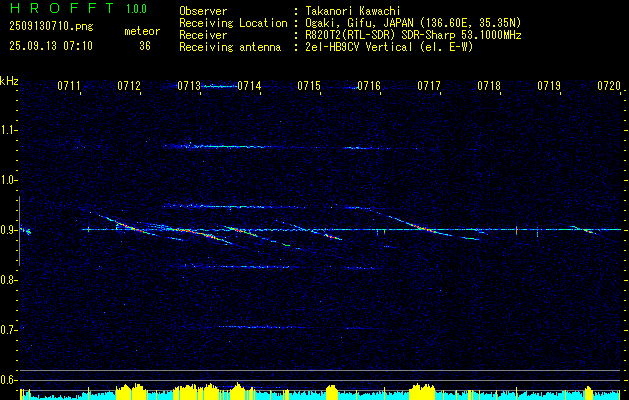Click the 'Receiver' field label
629x400 pixels.
point(203,35)
